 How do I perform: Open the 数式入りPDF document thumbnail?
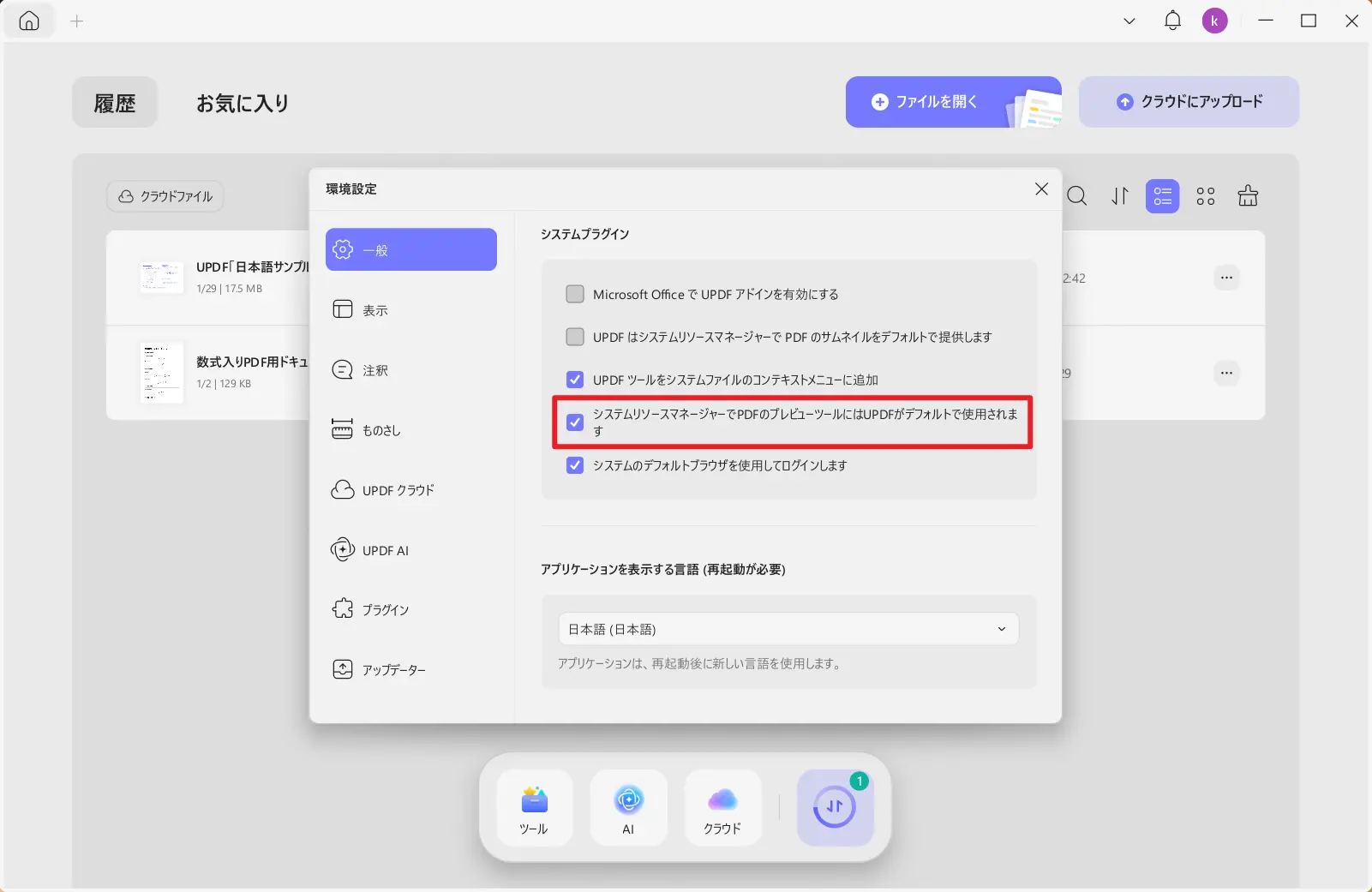(x=162, y=373)
